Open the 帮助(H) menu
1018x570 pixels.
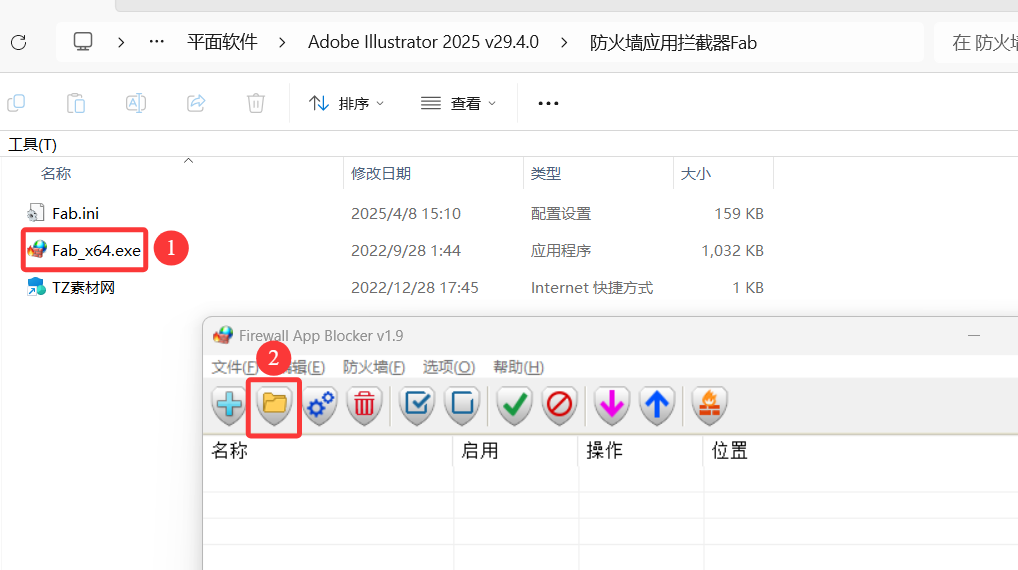pos(518,367)
